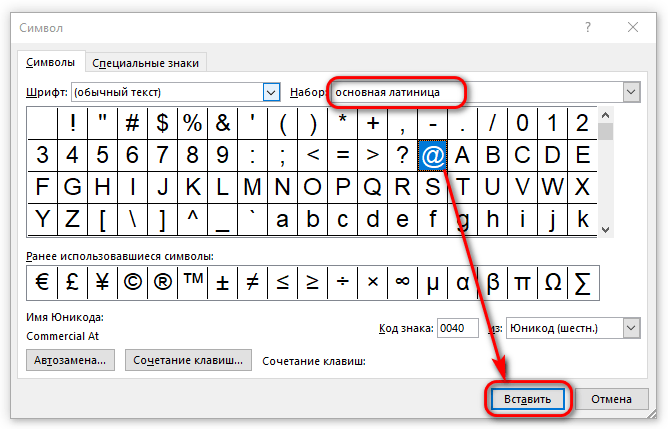The width and height of the screenshot is (668, 429).
Task: Open the Символы tab
Action: click(51, 62)
